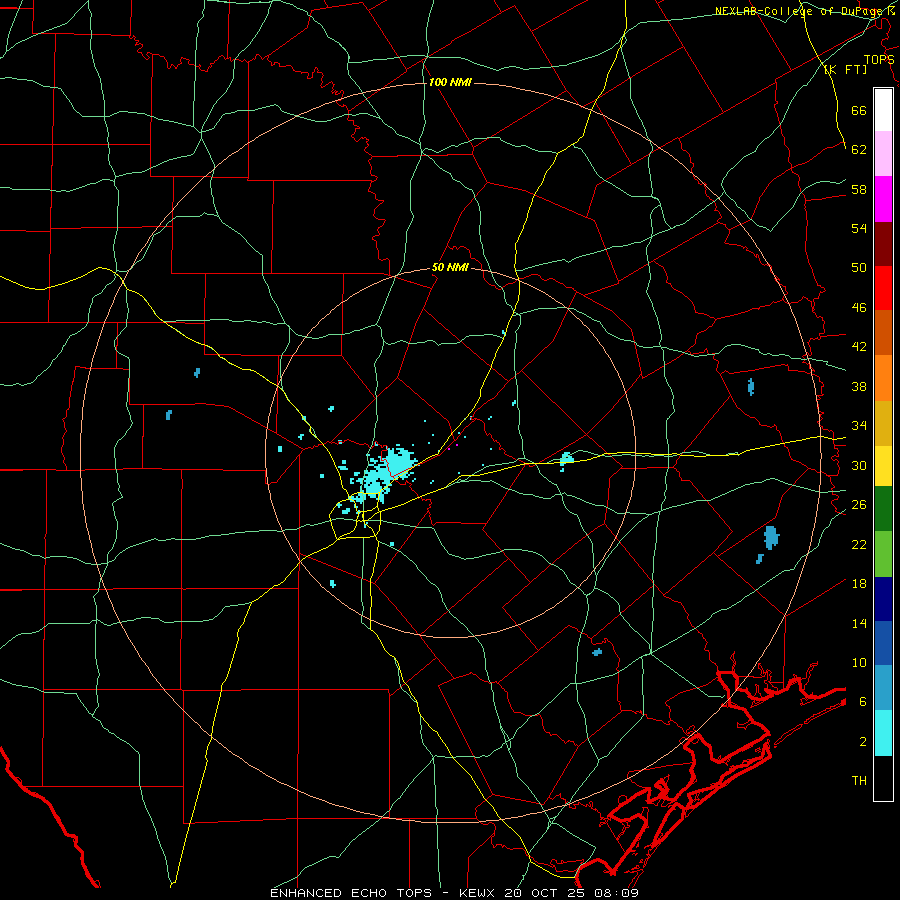Click the legend label 'TH'
Screen dimensions: 900x900
859,781
